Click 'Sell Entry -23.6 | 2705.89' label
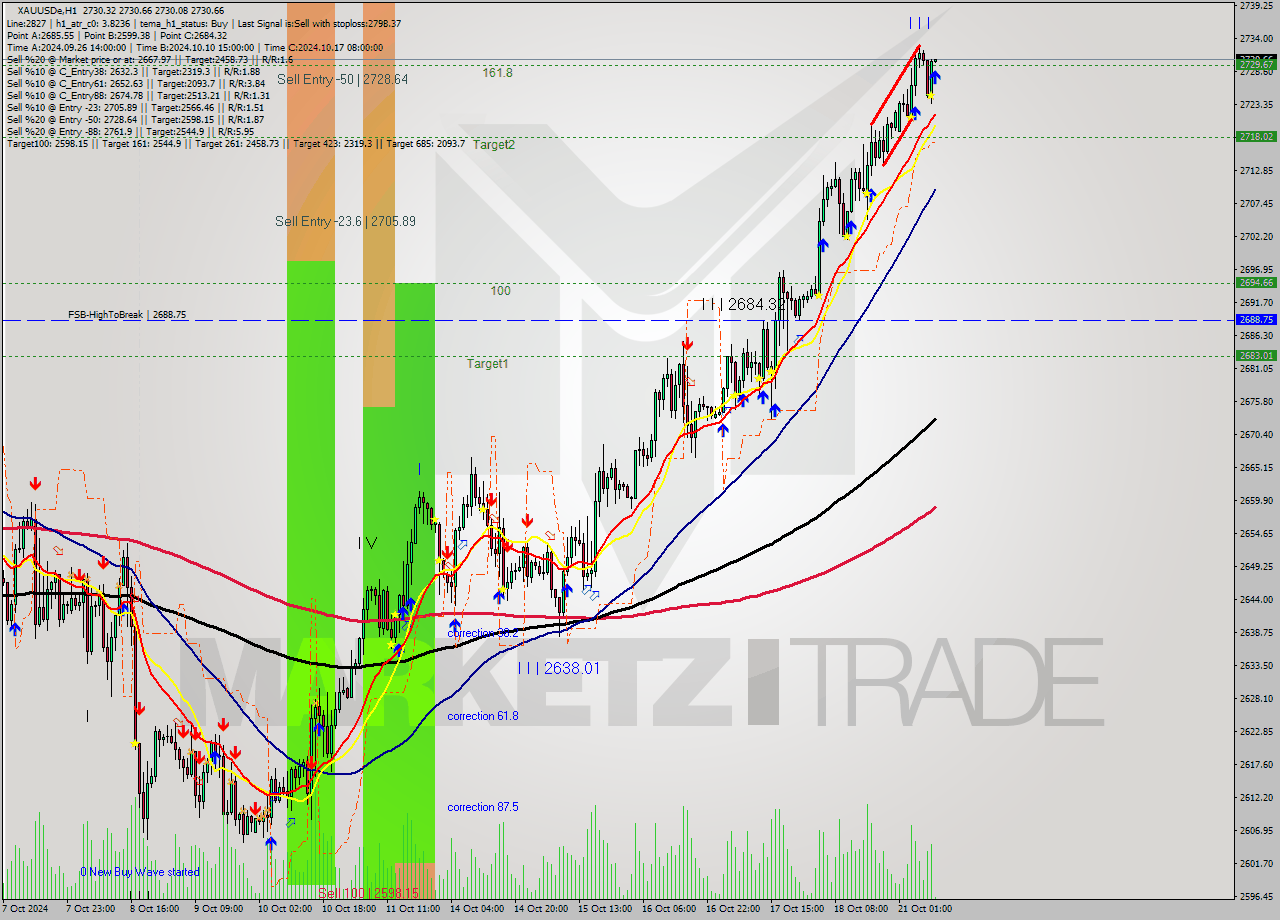 click(345, 221)
